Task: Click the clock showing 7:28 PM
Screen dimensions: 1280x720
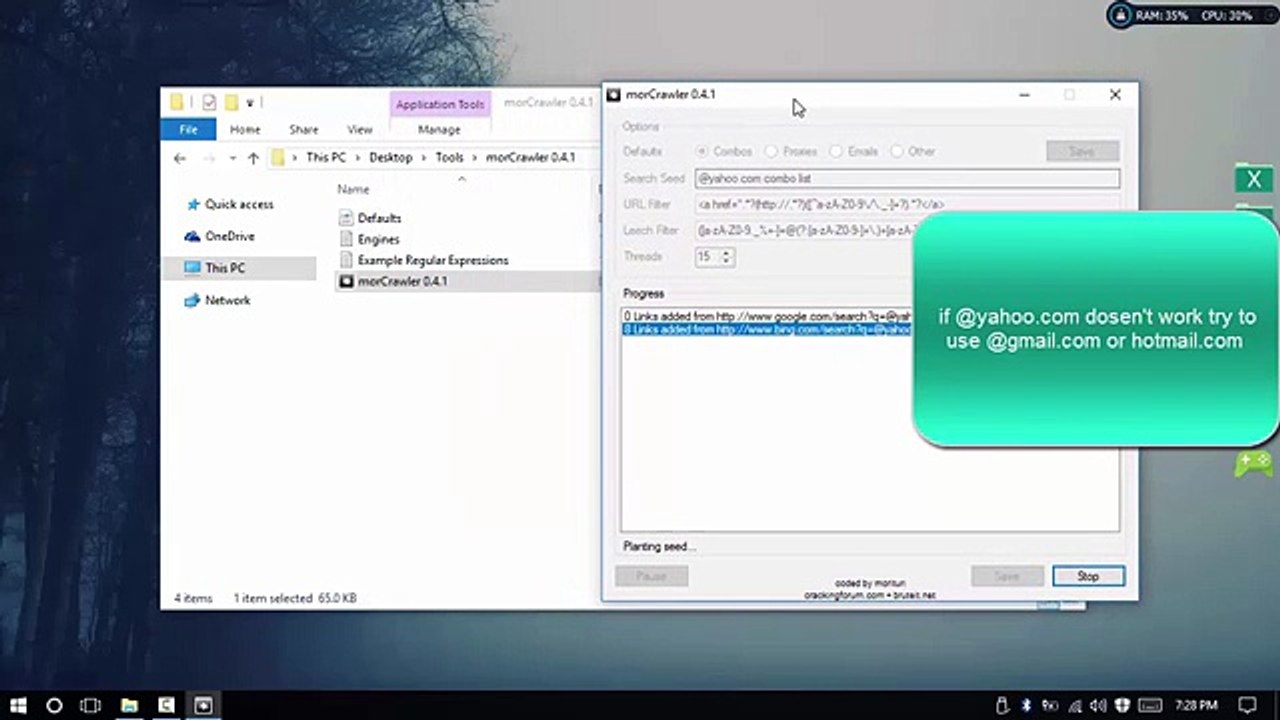Action: pos(1197,705)
